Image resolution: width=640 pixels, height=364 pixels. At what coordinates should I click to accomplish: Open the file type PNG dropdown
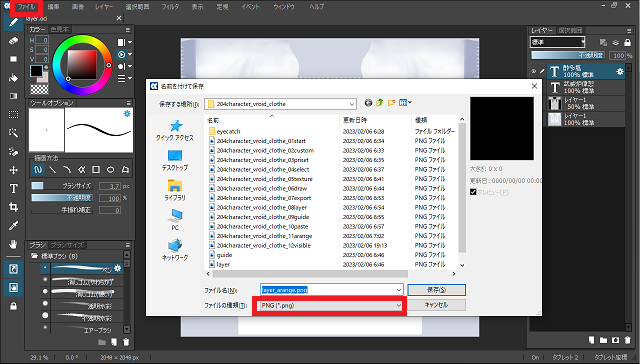click(x=330, y=305)
